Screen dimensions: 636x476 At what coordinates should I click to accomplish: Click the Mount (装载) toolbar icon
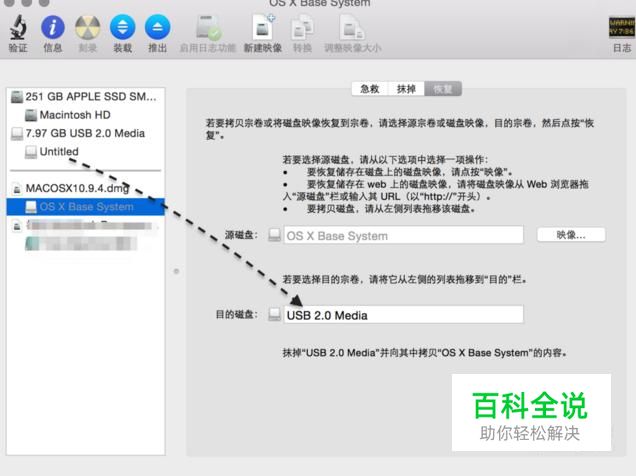122,28
